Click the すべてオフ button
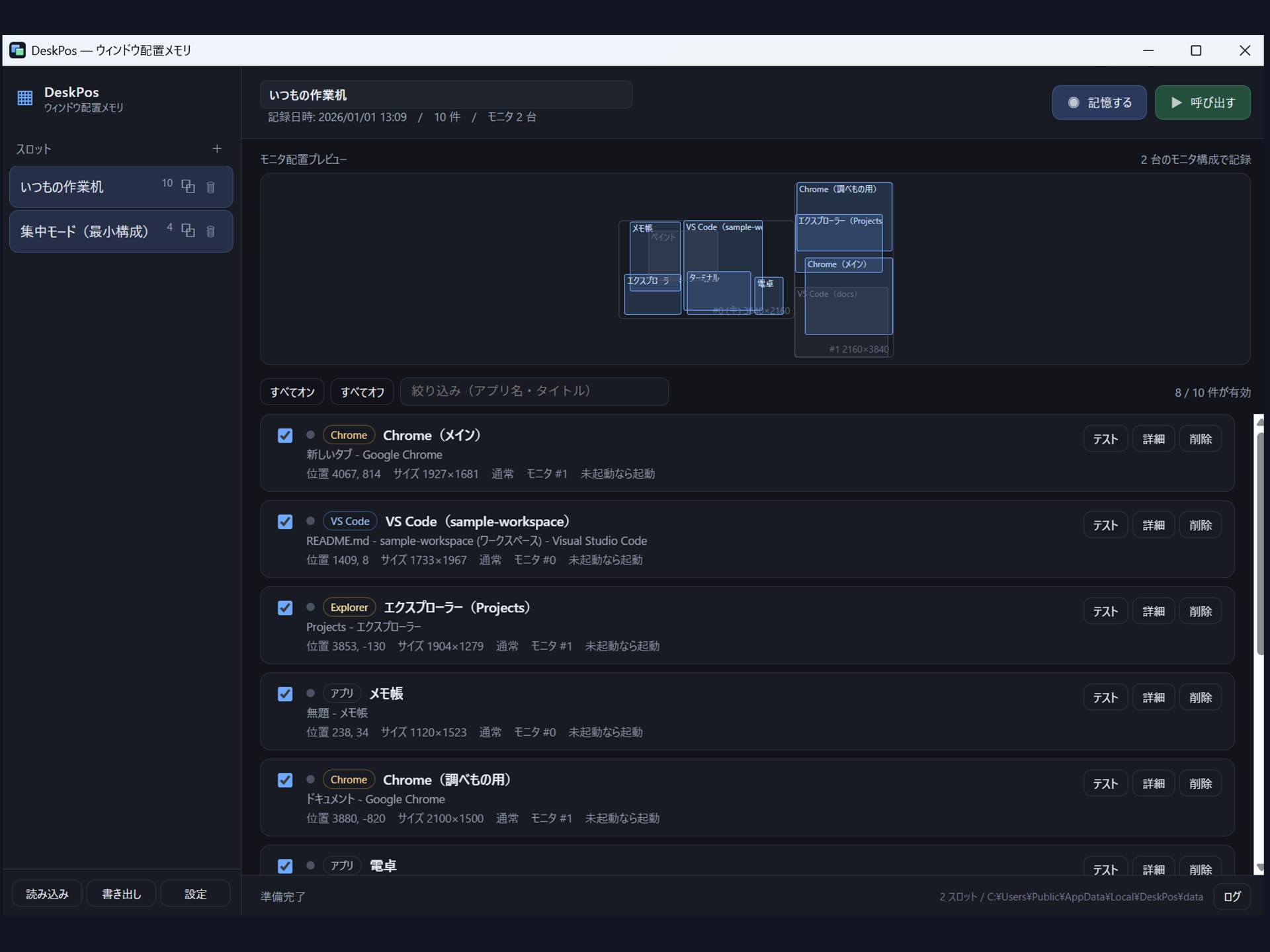Viewport: 1270px width, 952px height. (x=362, y=392)
